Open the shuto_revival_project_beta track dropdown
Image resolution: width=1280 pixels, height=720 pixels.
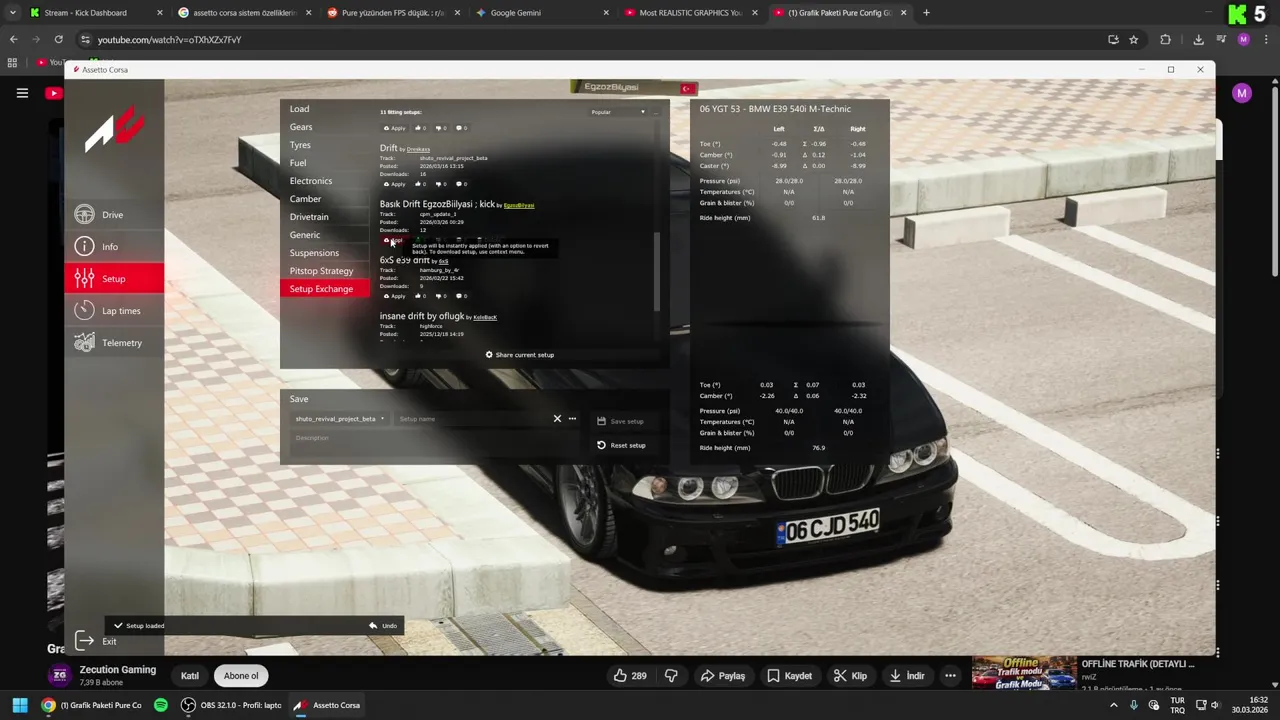pos(339,419)
